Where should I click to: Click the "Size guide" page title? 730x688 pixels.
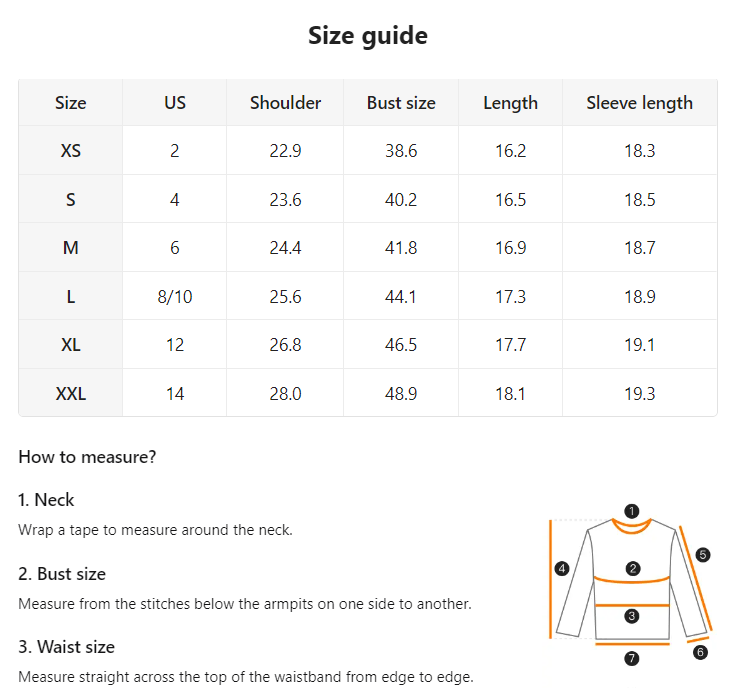click(x=367, y=36)
